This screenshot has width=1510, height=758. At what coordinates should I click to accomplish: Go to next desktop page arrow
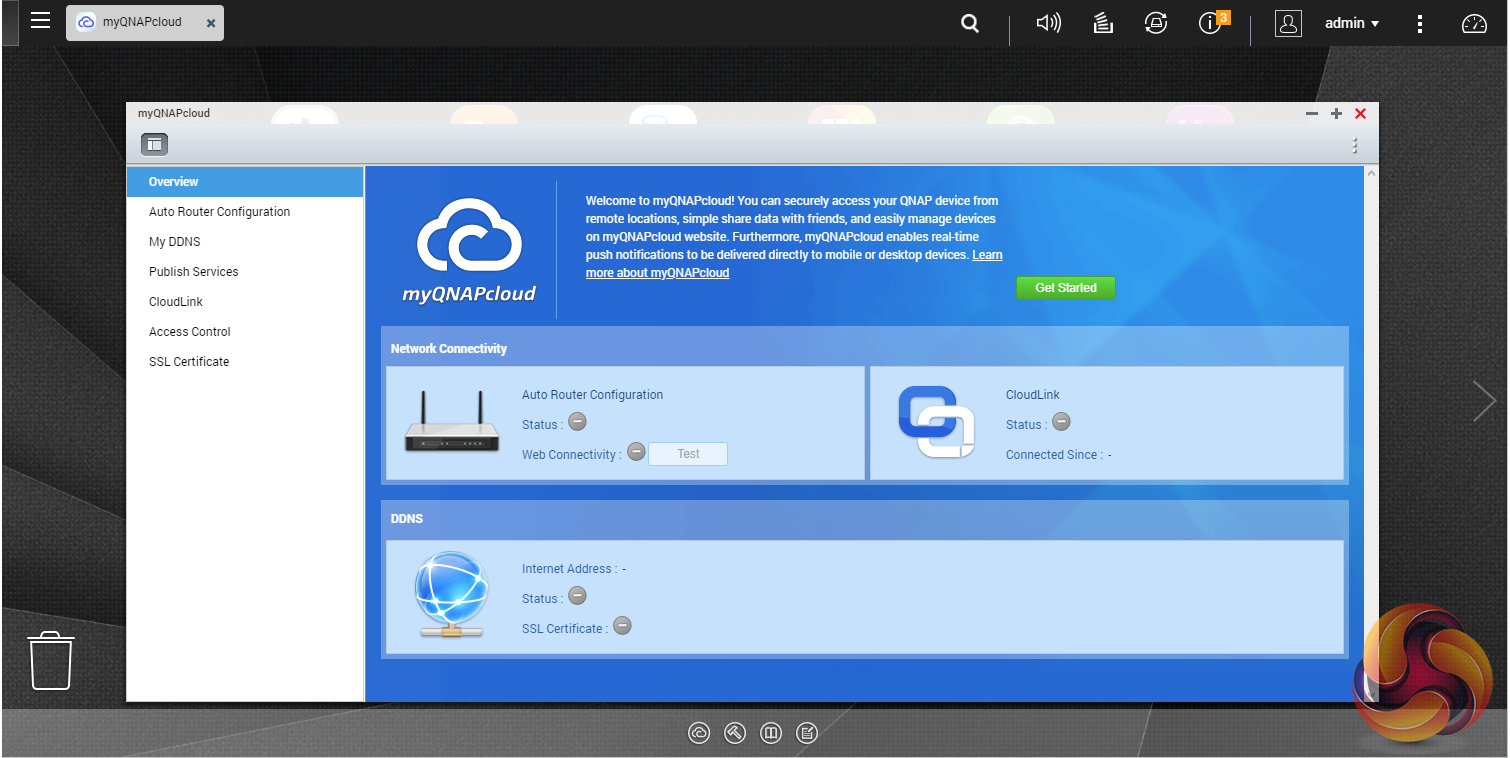1485,401
